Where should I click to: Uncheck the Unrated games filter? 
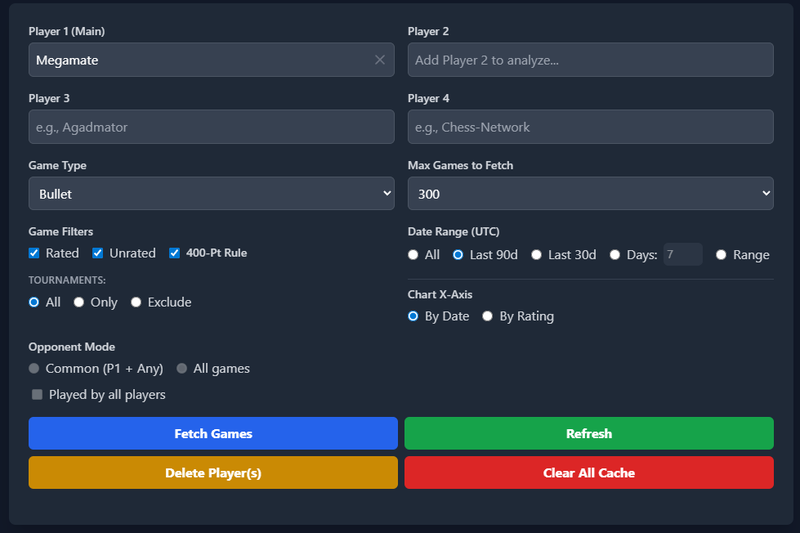(x=98, y=253)
